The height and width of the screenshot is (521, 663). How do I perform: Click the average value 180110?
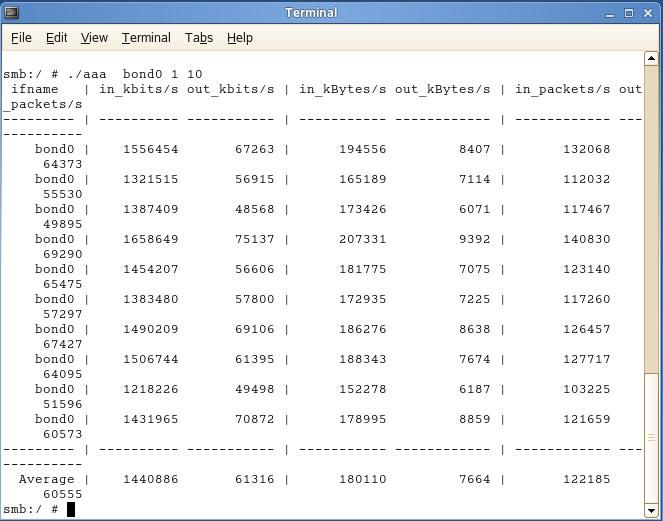(362, 480)
